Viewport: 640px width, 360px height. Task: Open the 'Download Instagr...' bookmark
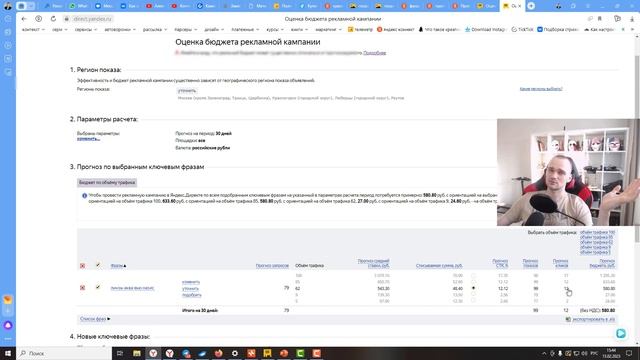pyautogui.click(x=485, y=29)
